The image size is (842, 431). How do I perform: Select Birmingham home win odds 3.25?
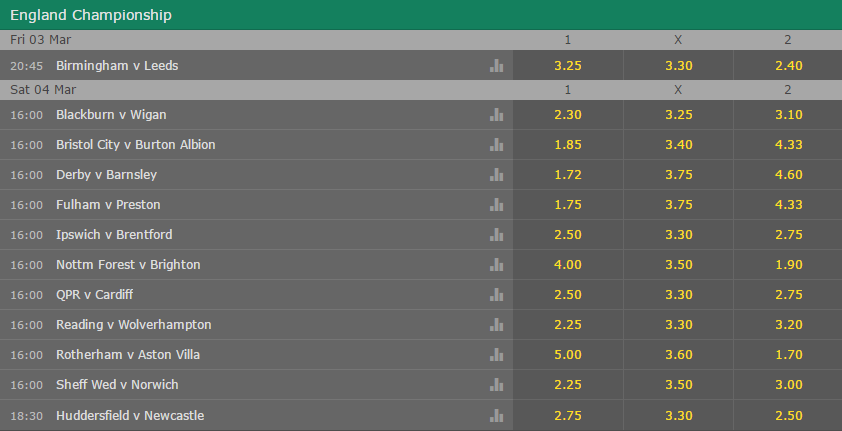(568, 65)
